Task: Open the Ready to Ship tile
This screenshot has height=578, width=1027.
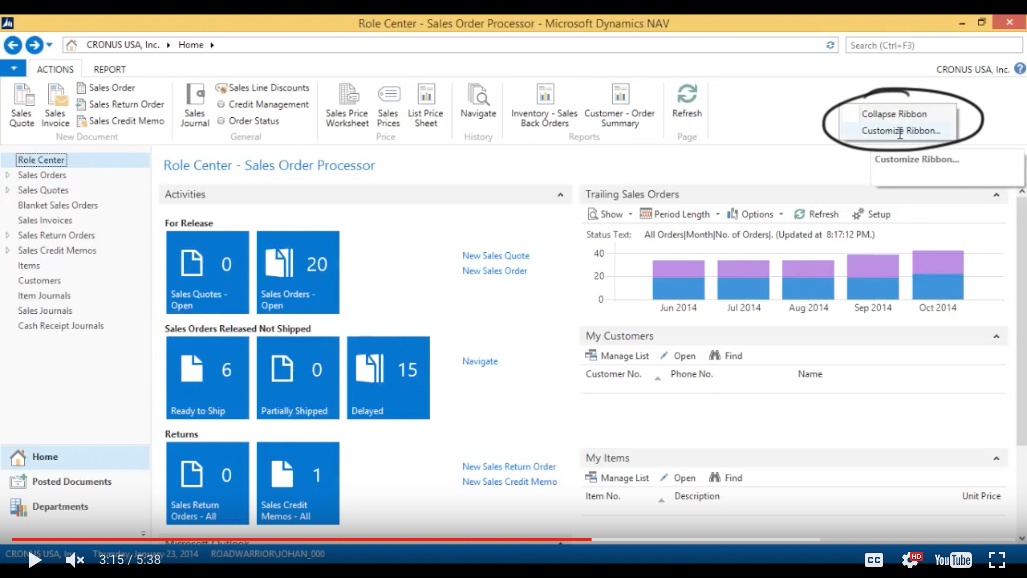Action: coord(208,377)
